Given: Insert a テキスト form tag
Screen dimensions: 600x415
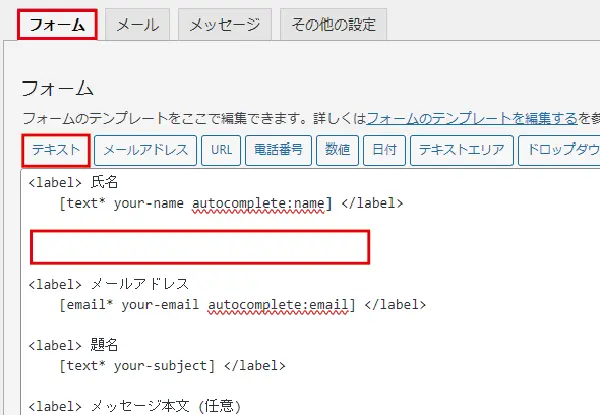Looking at the screenshot, I should pyautogui.click(x=56, y=150).
